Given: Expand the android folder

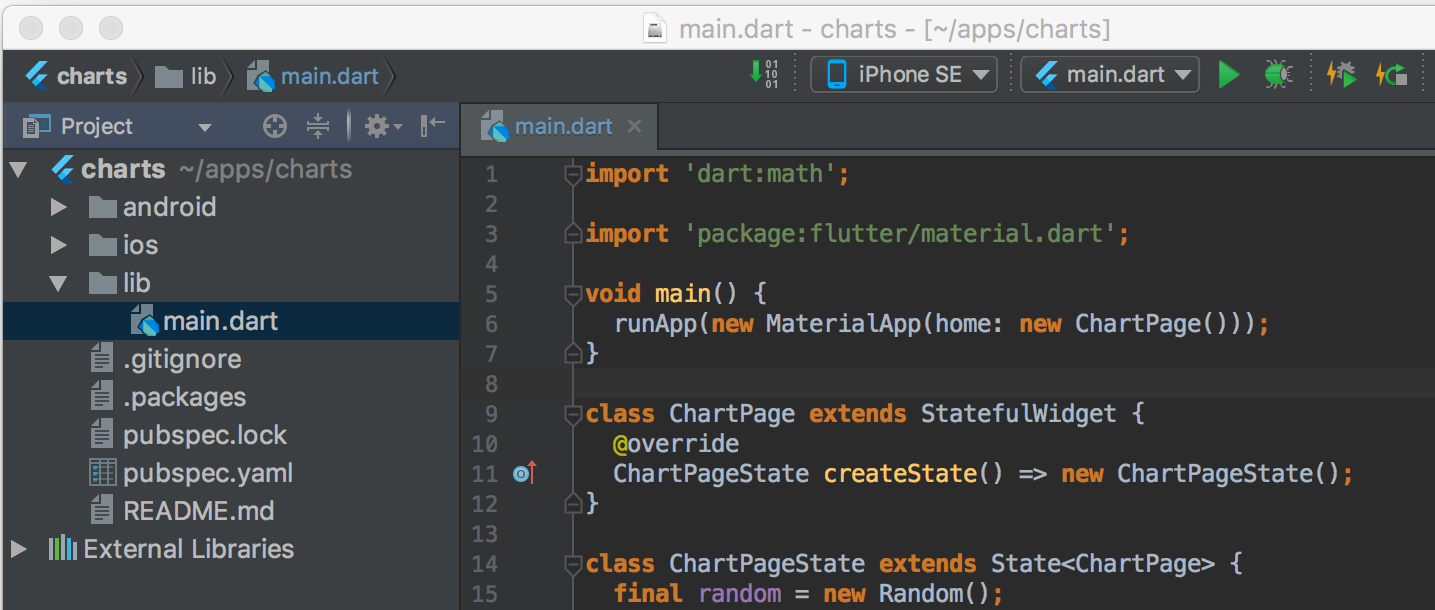Looking at the screenshot, I should [59, 207].
